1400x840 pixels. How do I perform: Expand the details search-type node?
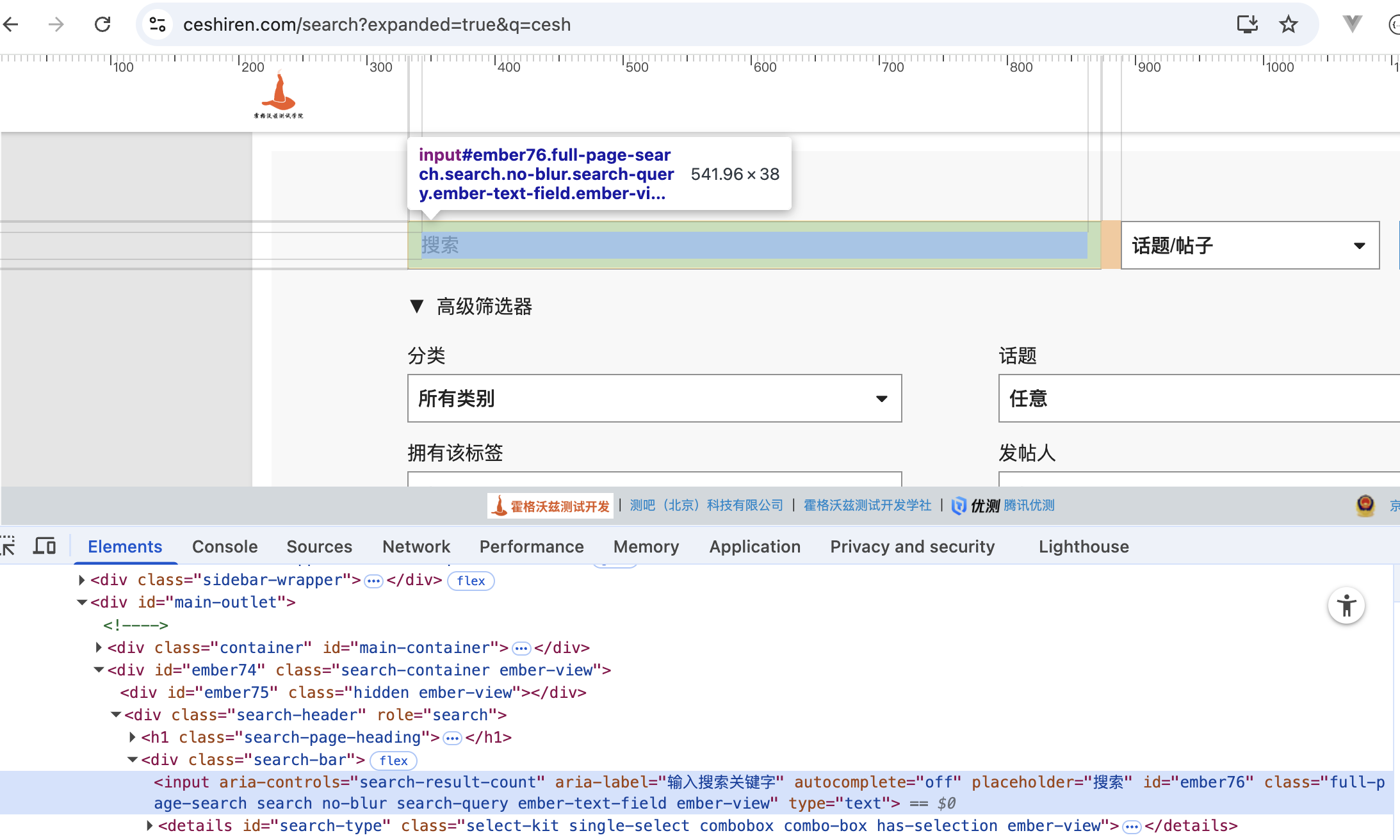click(x=150, y=826)
